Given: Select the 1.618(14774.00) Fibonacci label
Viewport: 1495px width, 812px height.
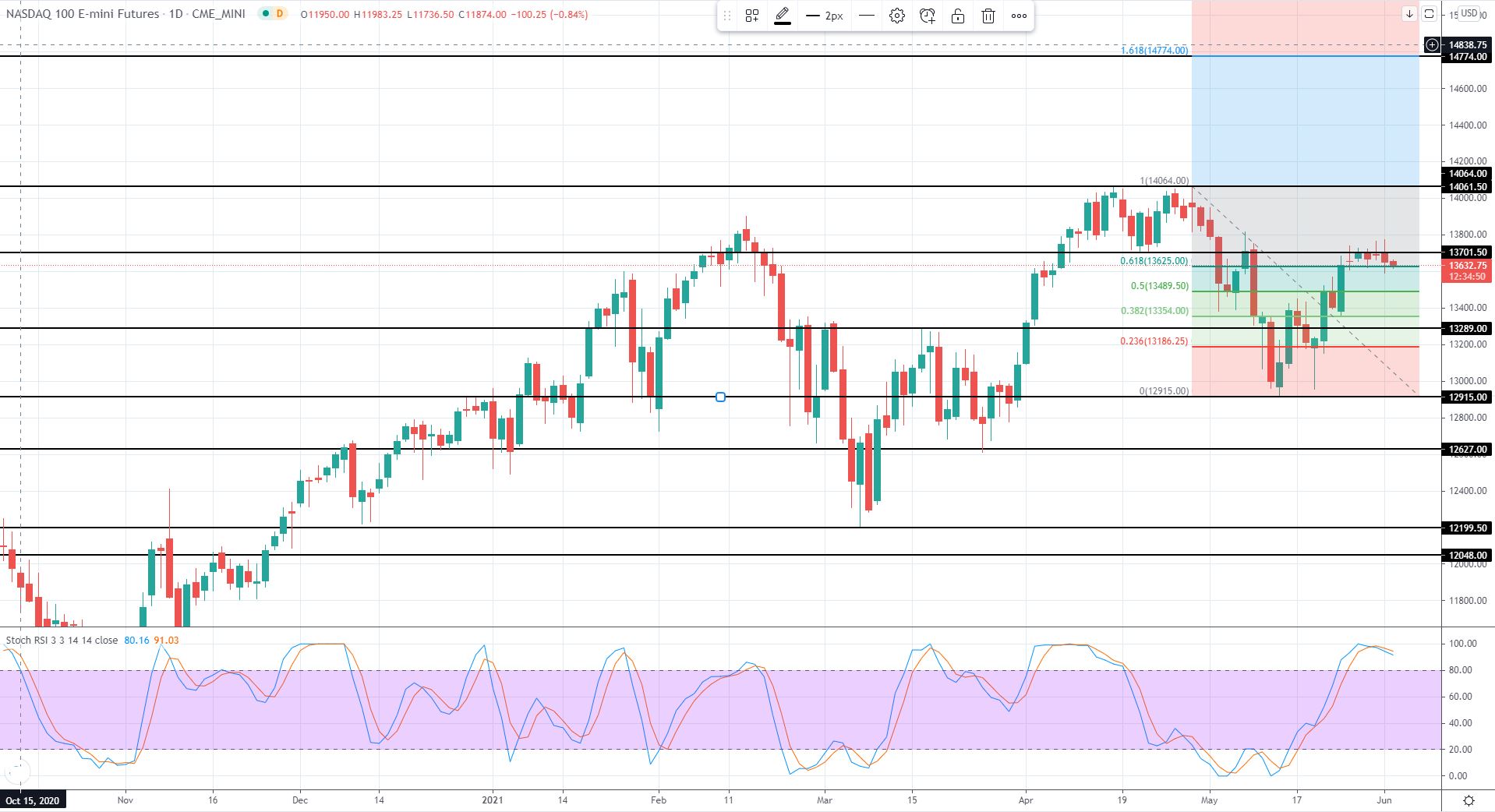Looking at the screenshot, I should click(1154, 51).
